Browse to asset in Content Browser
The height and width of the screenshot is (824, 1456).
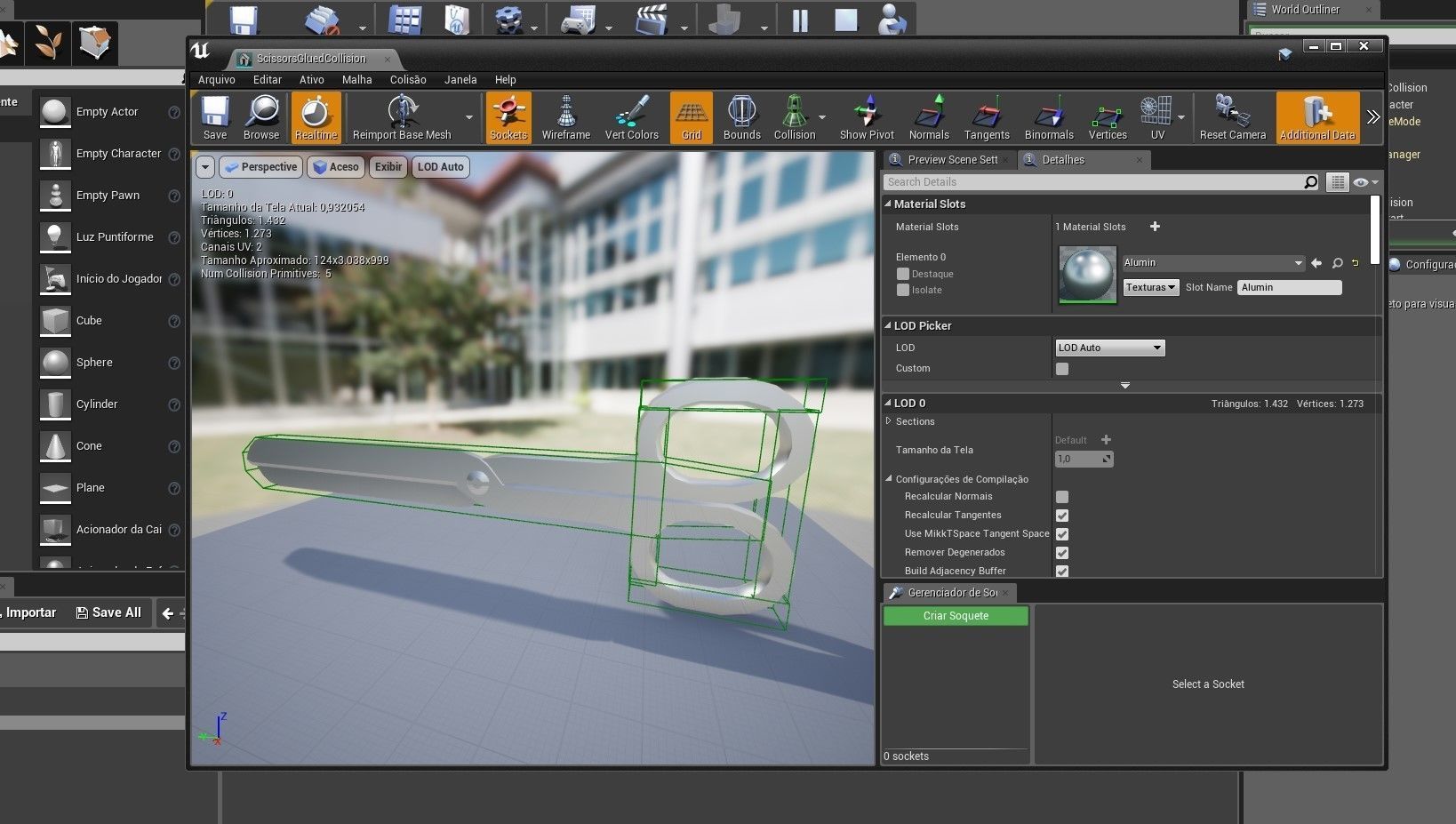coord(261,118)
